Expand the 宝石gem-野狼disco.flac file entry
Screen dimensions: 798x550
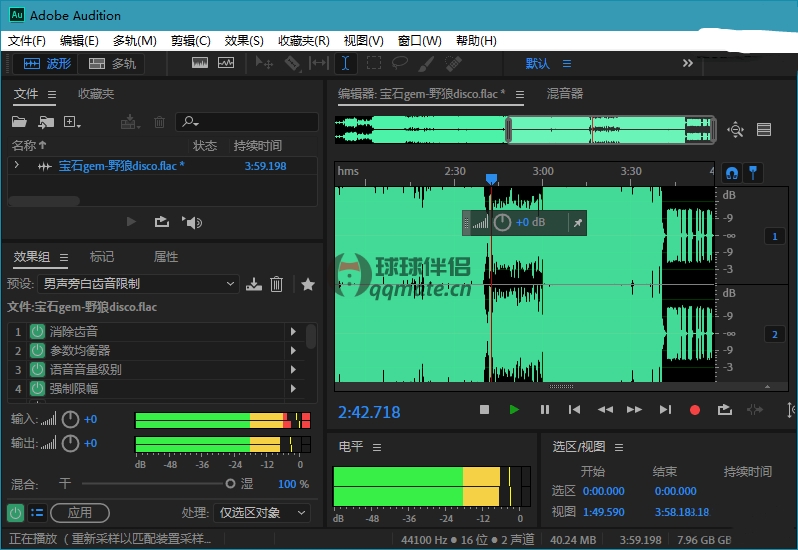pos(16,166)
